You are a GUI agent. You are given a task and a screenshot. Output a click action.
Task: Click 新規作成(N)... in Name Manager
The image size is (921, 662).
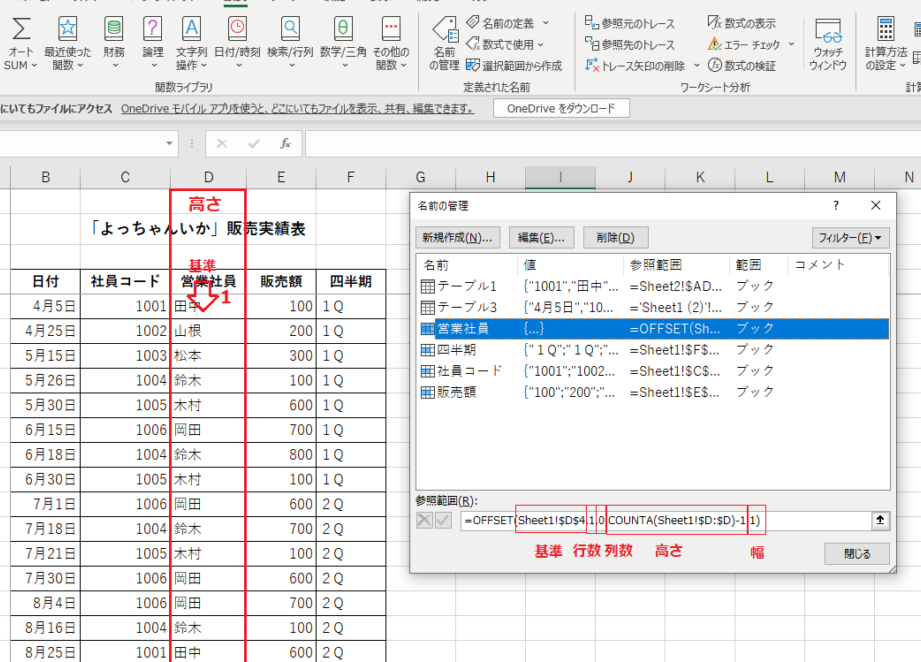coord(458,238)
